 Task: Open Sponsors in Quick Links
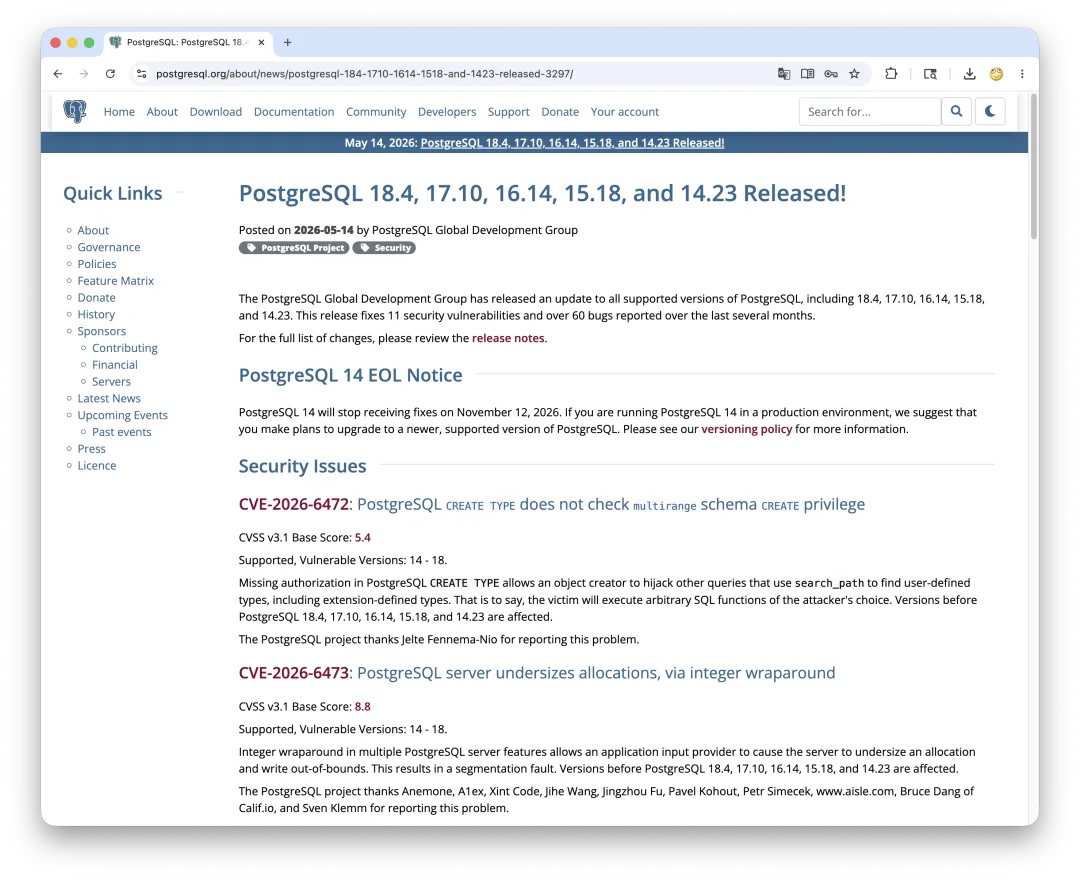click(101, 331)
